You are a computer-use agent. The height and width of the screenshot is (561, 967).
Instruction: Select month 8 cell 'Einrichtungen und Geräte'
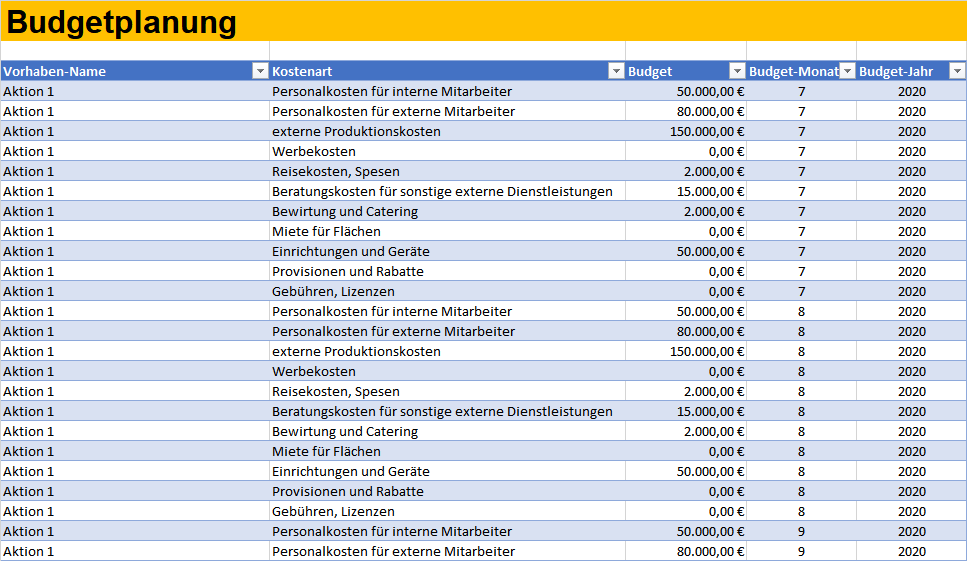tap(447, 472)
